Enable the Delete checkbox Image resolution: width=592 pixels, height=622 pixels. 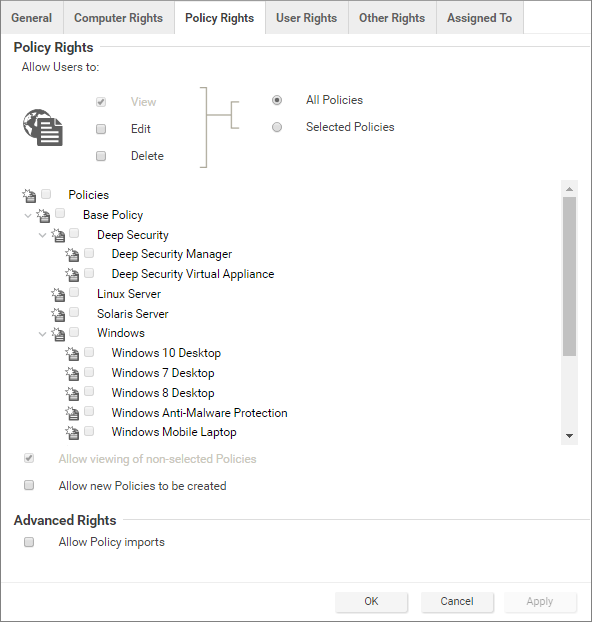(101, 156)
